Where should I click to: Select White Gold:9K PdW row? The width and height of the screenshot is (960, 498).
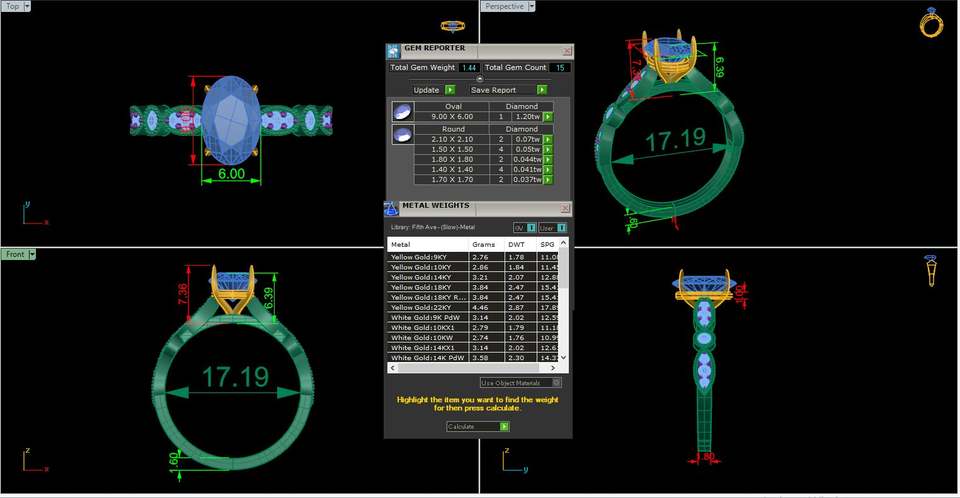point(473,318)
